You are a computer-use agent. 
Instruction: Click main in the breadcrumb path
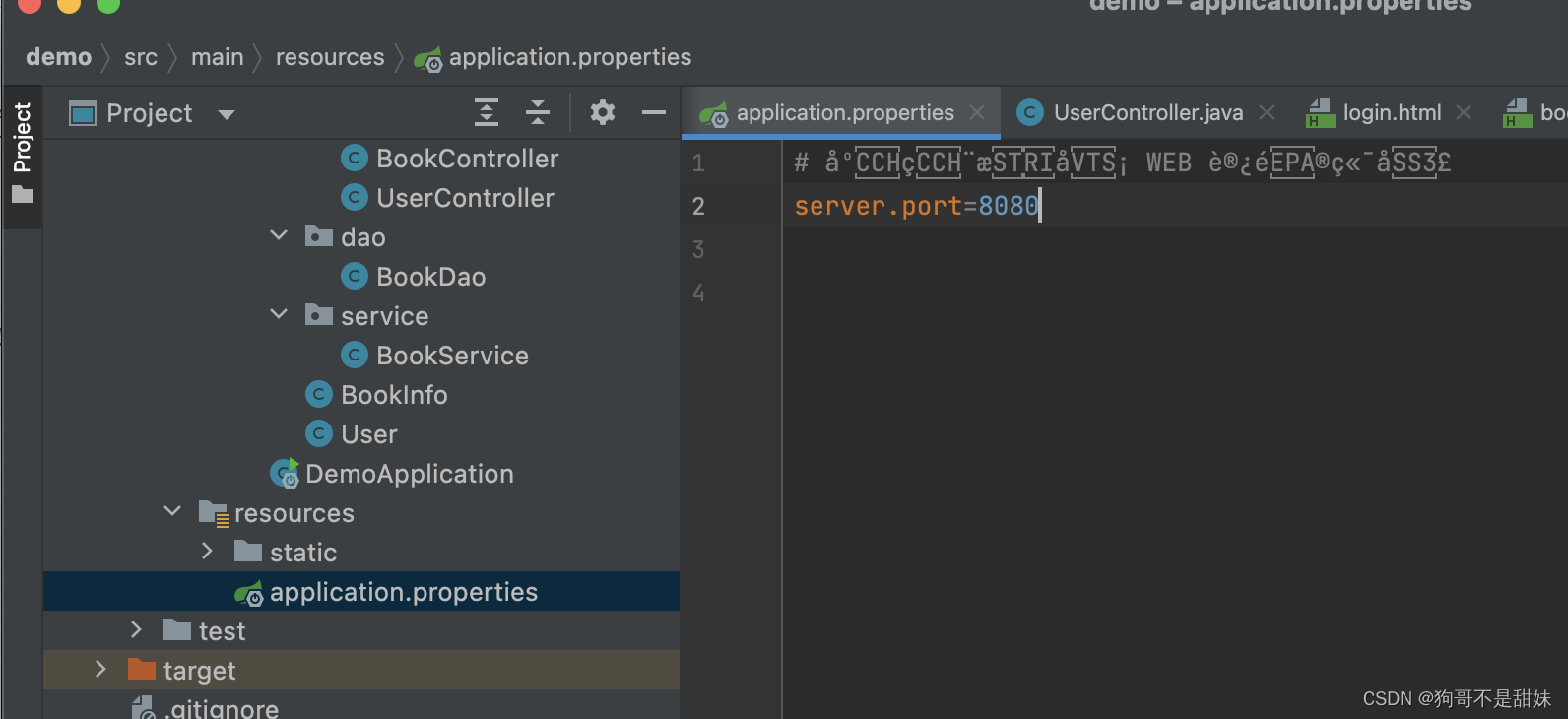tap(218, 57)
